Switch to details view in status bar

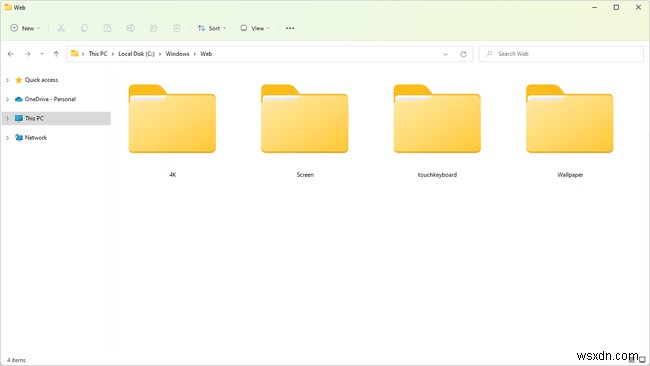tap(632, 360)
